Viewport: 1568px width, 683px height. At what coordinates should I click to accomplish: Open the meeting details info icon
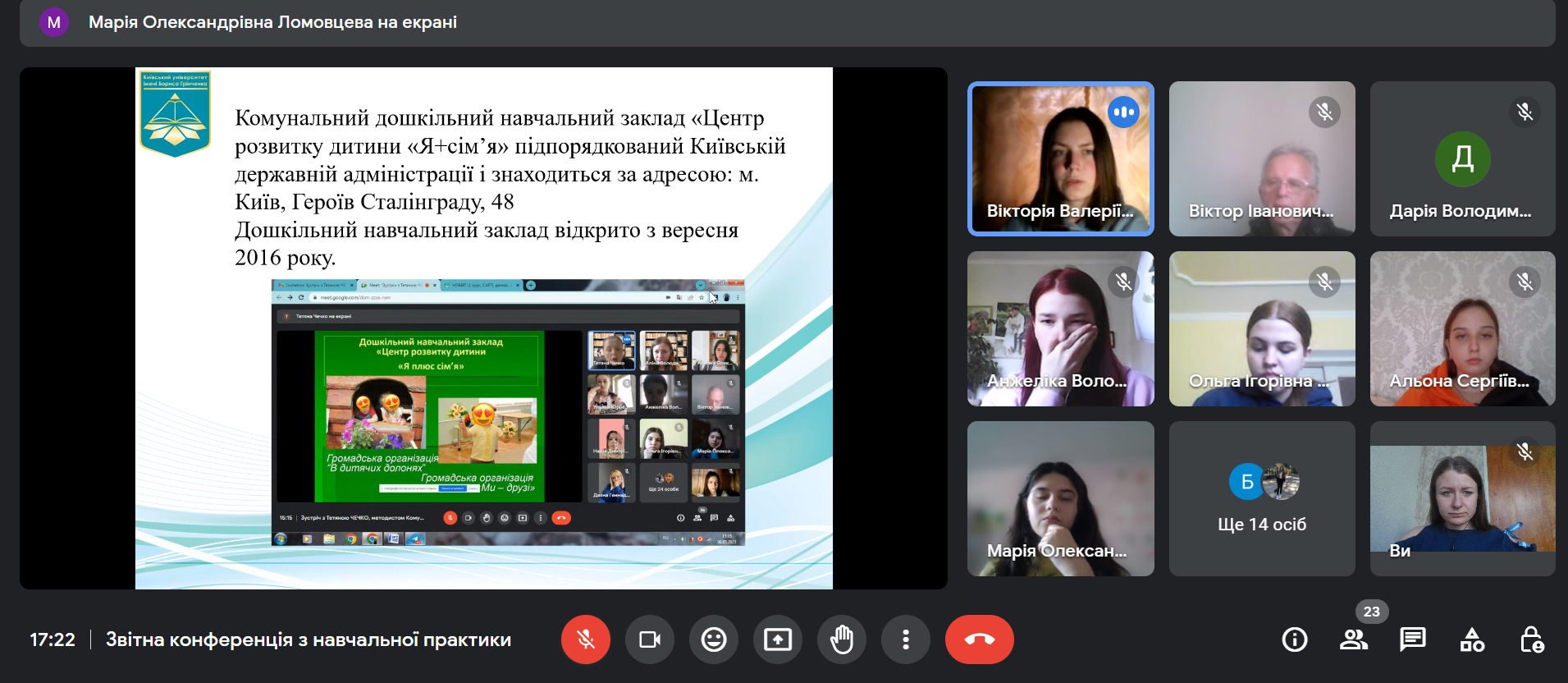coord(1294,639)
